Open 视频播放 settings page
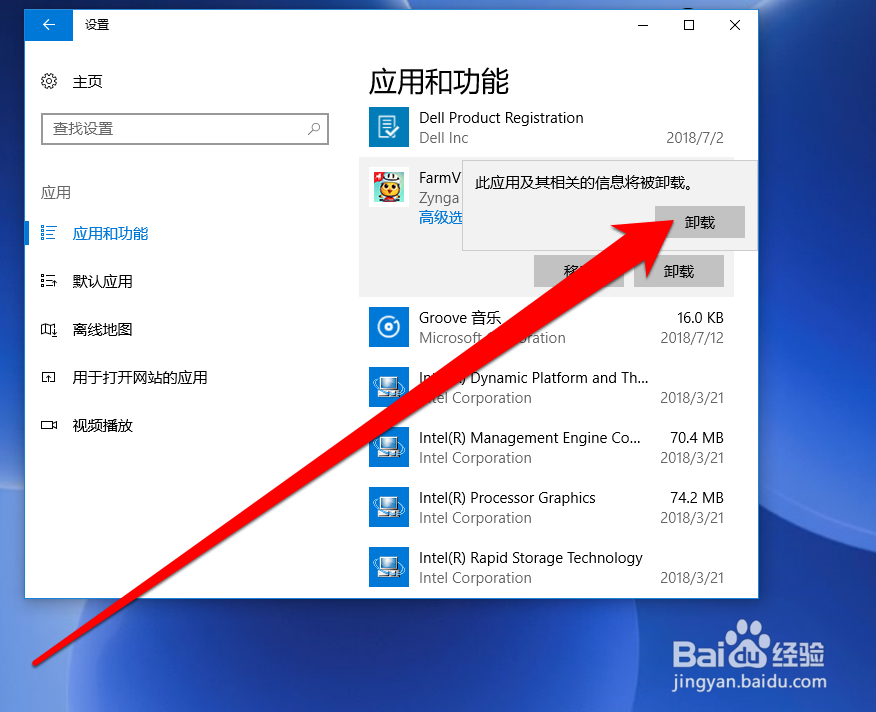876x712 pixels. point(102,426)
